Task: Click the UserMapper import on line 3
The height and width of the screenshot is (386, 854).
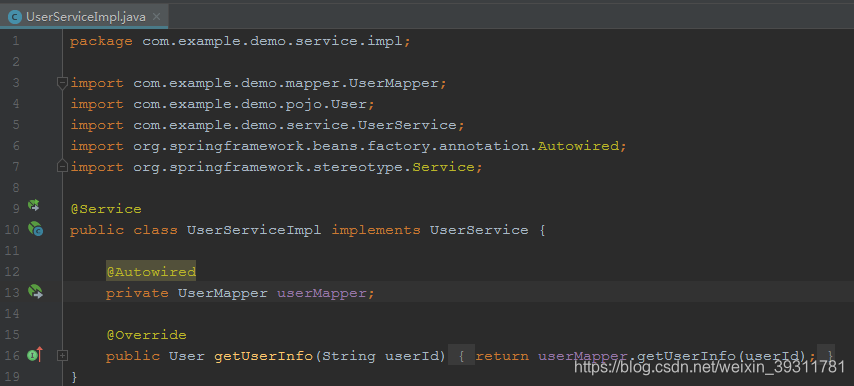Action: (393, 83)
